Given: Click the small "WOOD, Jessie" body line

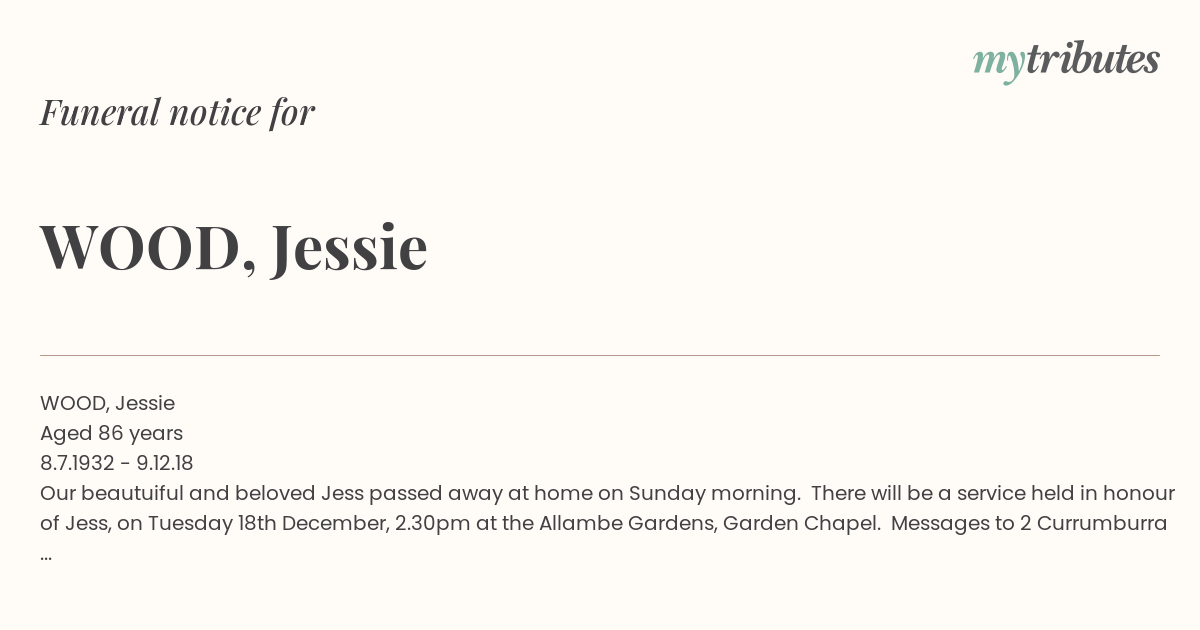Looking at the screenshot, I should point(107,403).
